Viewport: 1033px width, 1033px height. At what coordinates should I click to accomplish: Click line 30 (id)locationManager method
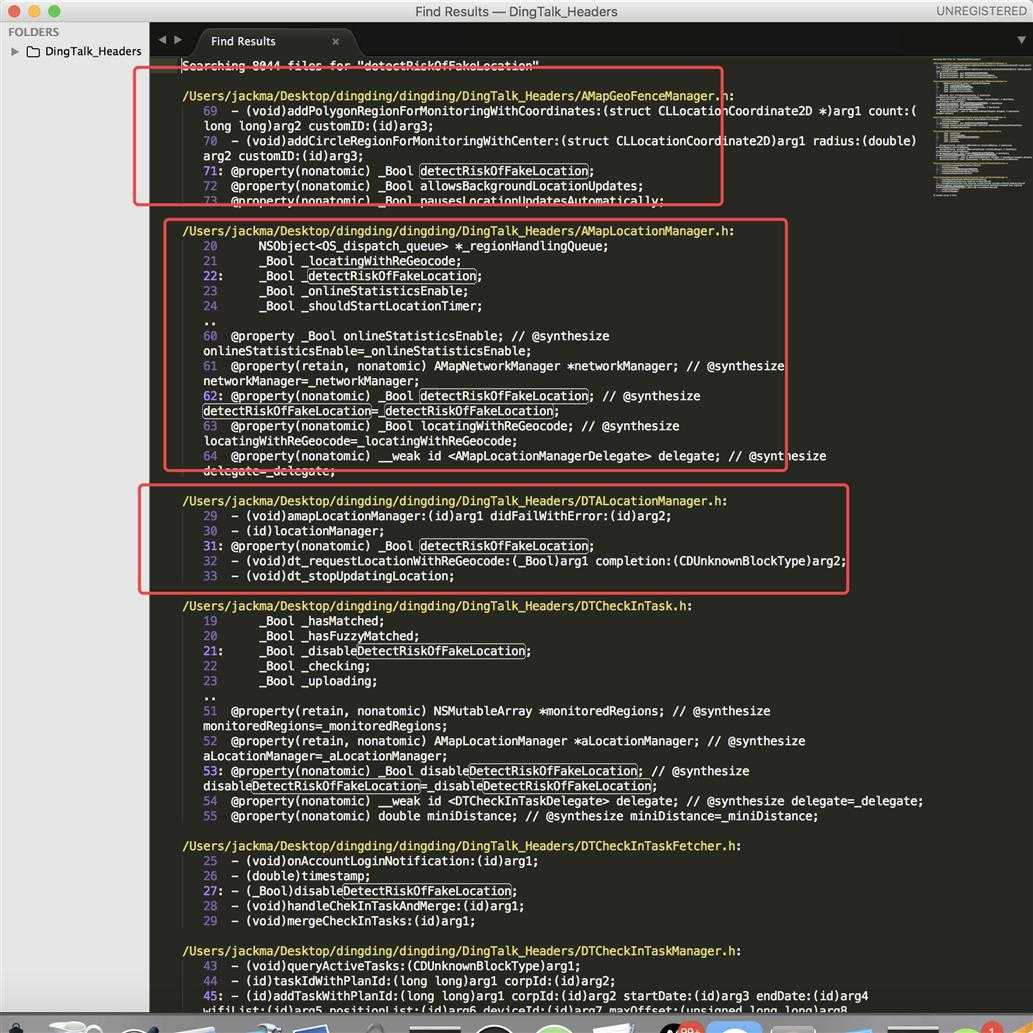[x=294, y=531]
